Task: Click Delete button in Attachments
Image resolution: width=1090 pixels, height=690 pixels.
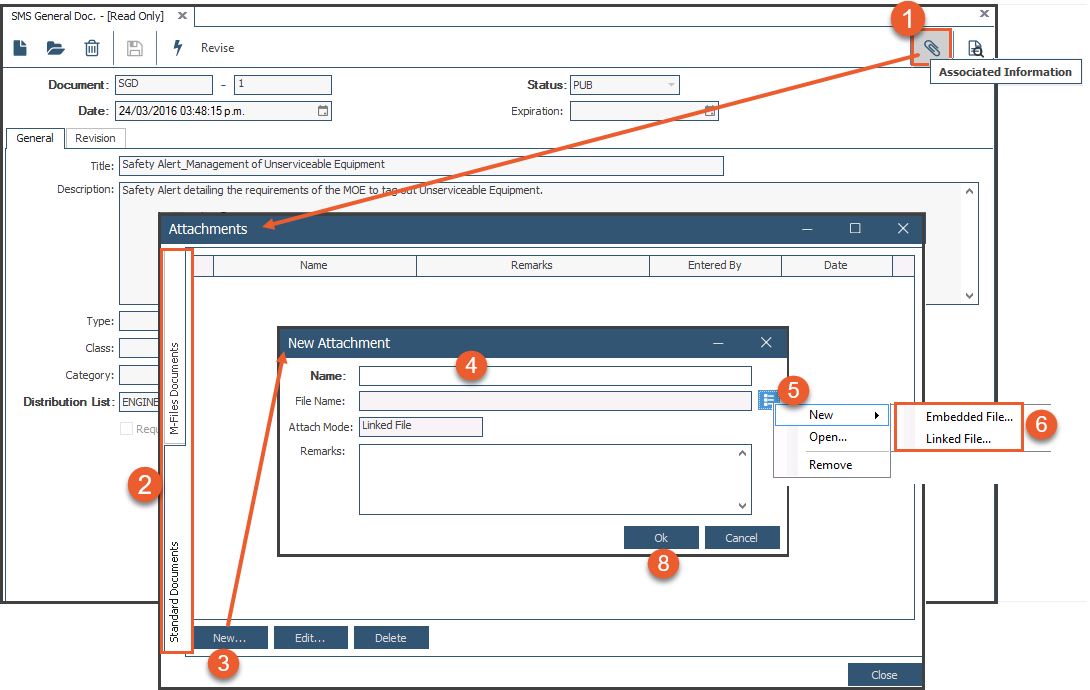Action: coord(391,638)
